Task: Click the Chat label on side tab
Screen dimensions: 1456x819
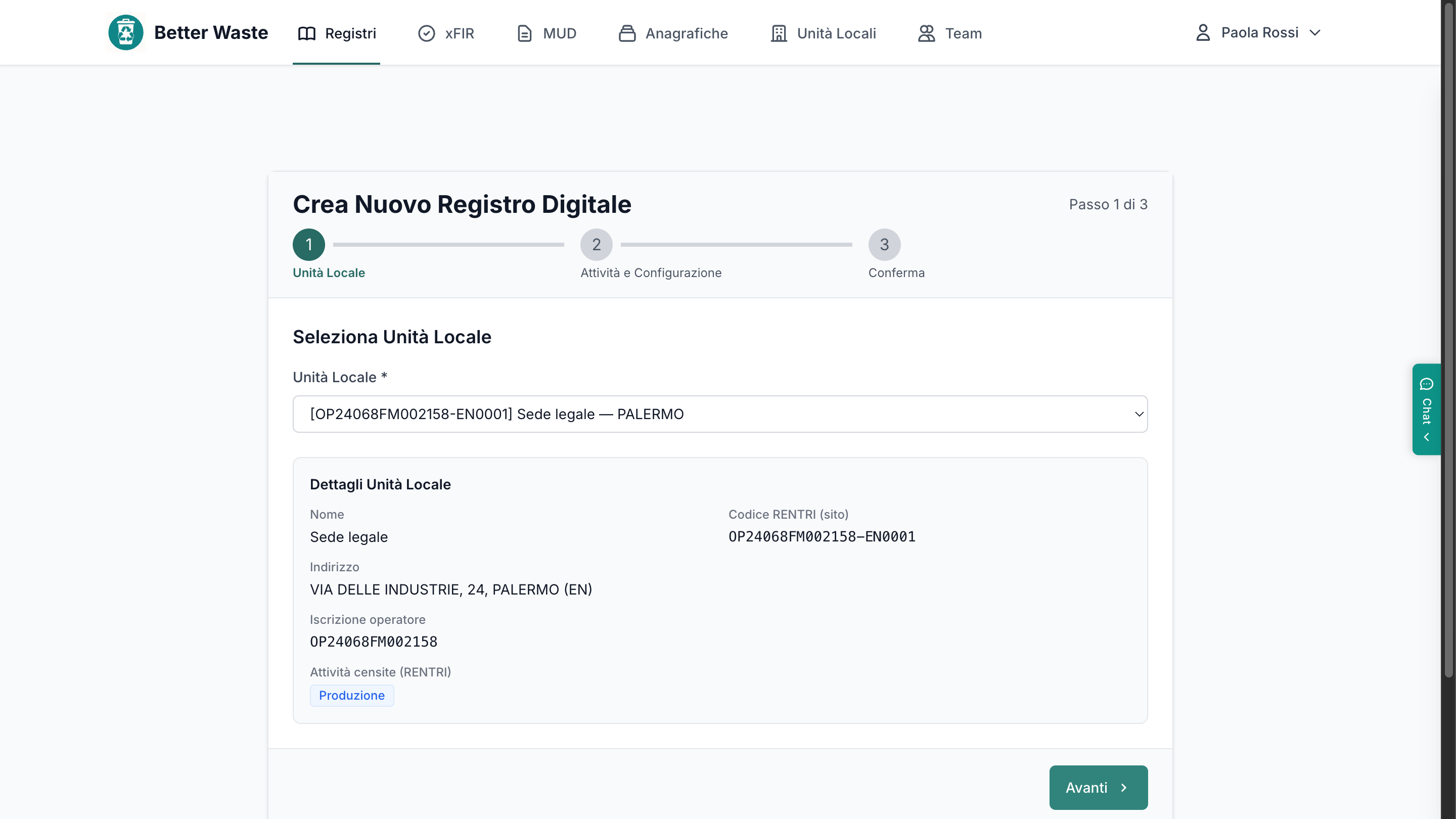Action: click(x=1427, y=411)
